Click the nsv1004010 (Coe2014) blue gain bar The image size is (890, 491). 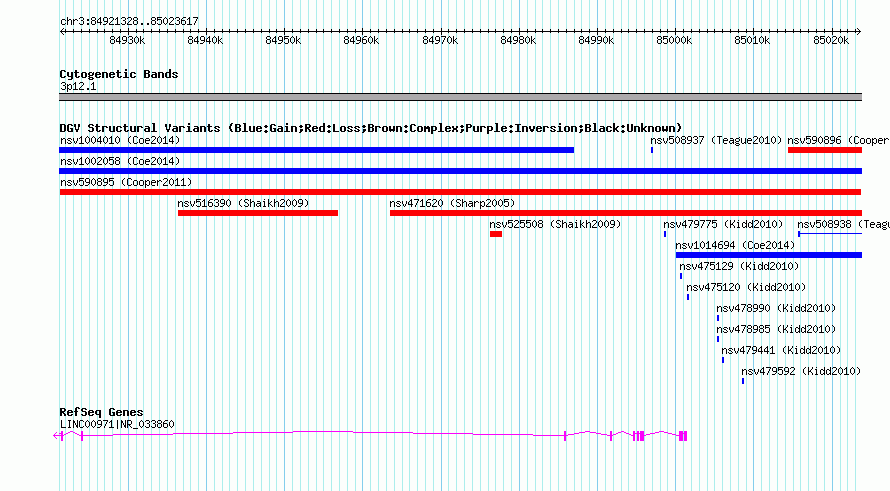point(316,150)
